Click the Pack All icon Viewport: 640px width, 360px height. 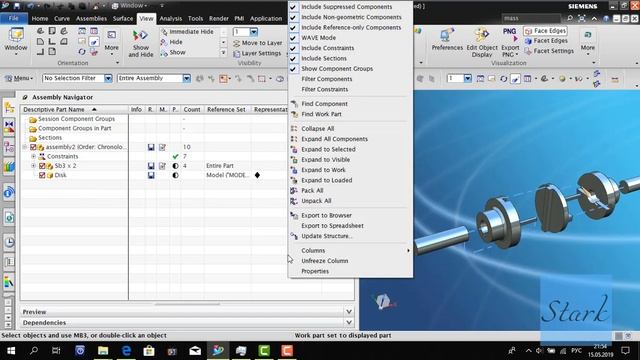(294, 191)
